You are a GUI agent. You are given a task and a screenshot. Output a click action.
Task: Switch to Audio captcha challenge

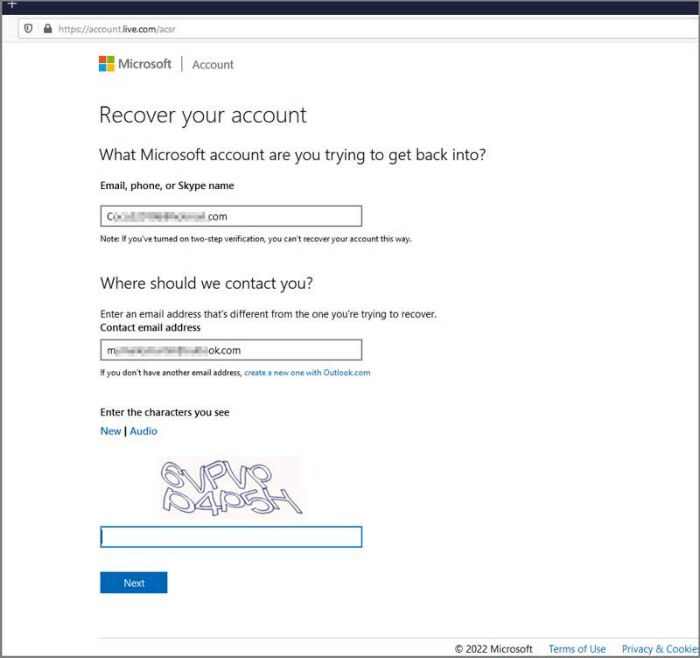tap(143, 431)
